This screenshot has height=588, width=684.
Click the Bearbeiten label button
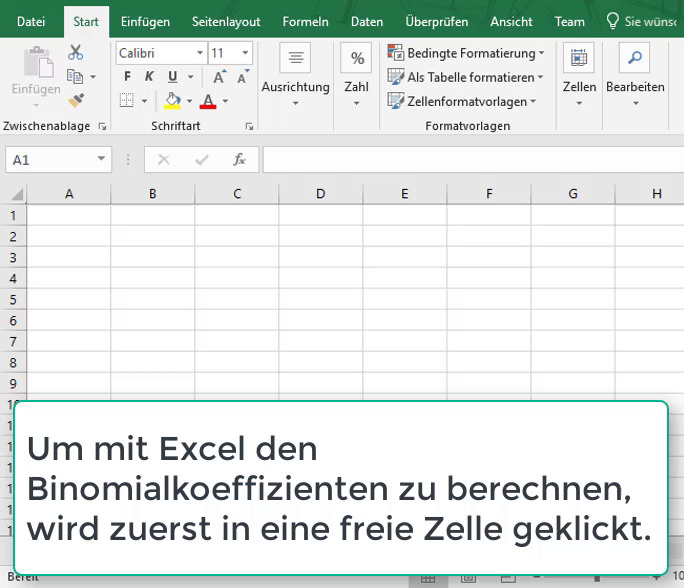click(635, 87)
